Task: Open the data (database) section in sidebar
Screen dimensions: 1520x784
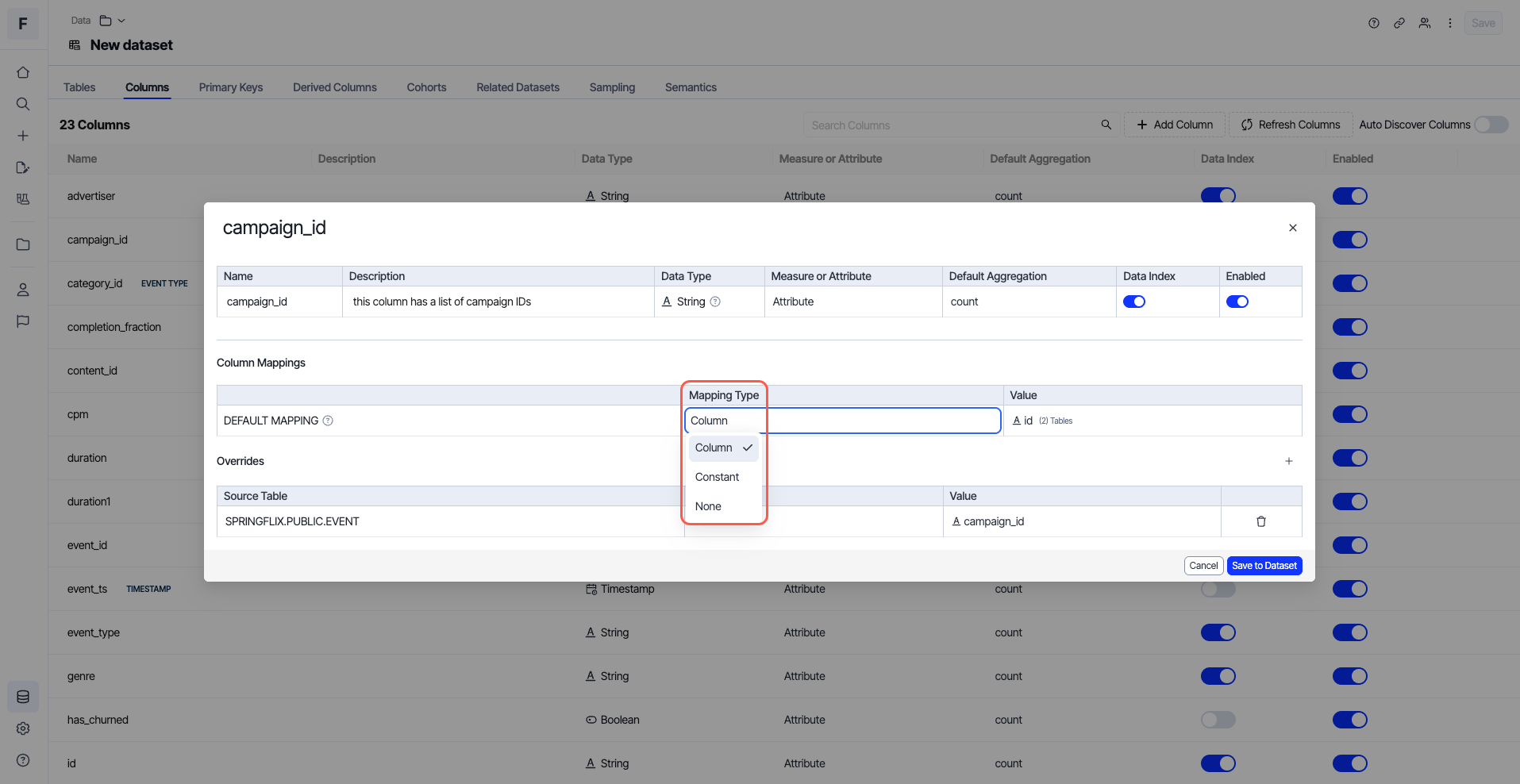Action: point(23,697)
